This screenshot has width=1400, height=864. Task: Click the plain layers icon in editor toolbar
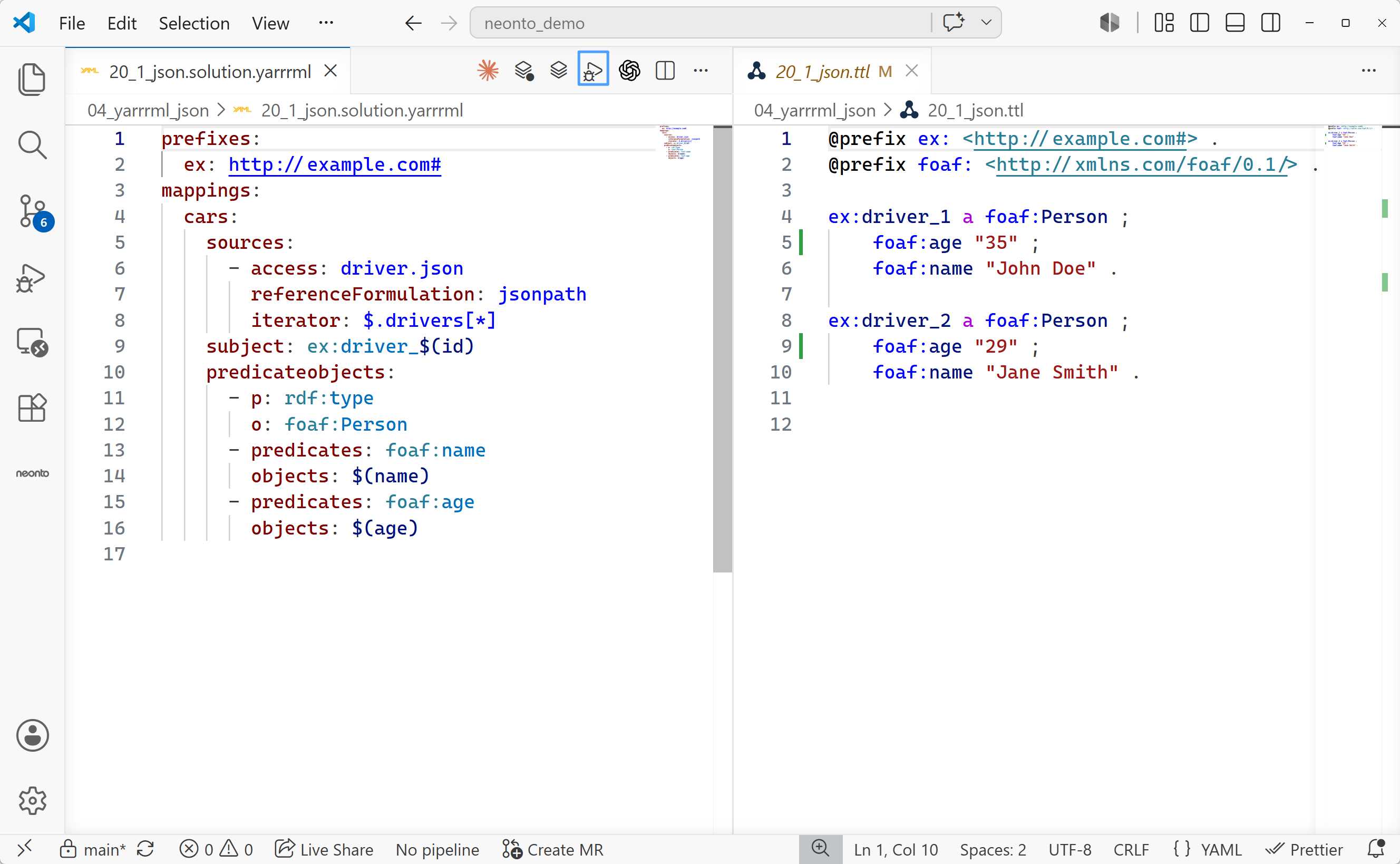tap(559, 71)
